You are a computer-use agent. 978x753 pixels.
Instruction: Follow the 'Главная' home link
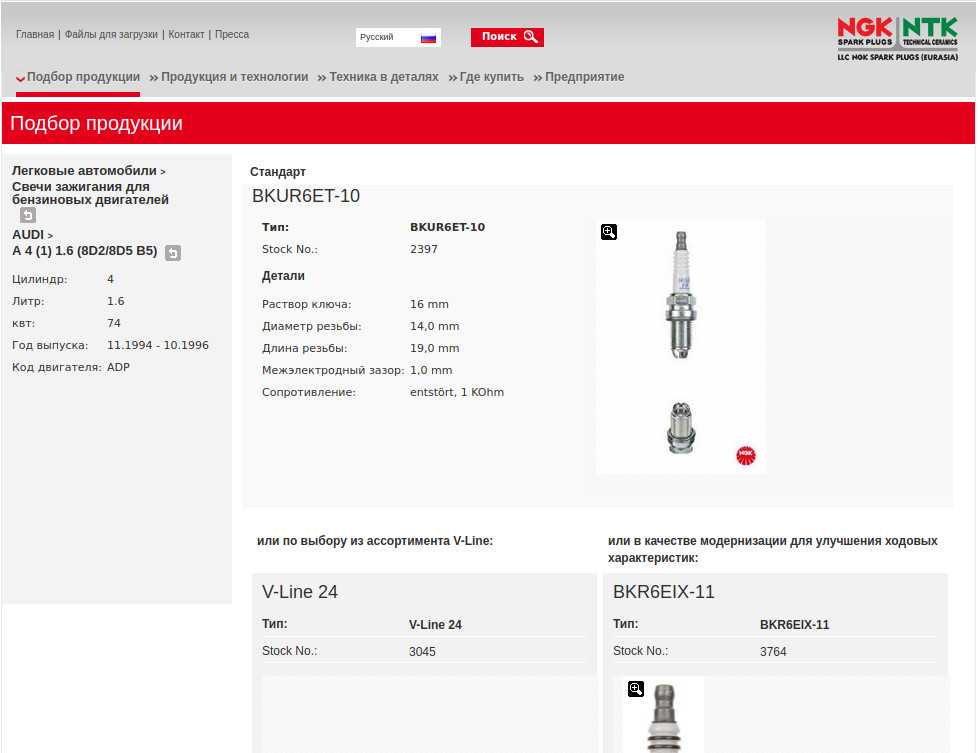(35, 34)
